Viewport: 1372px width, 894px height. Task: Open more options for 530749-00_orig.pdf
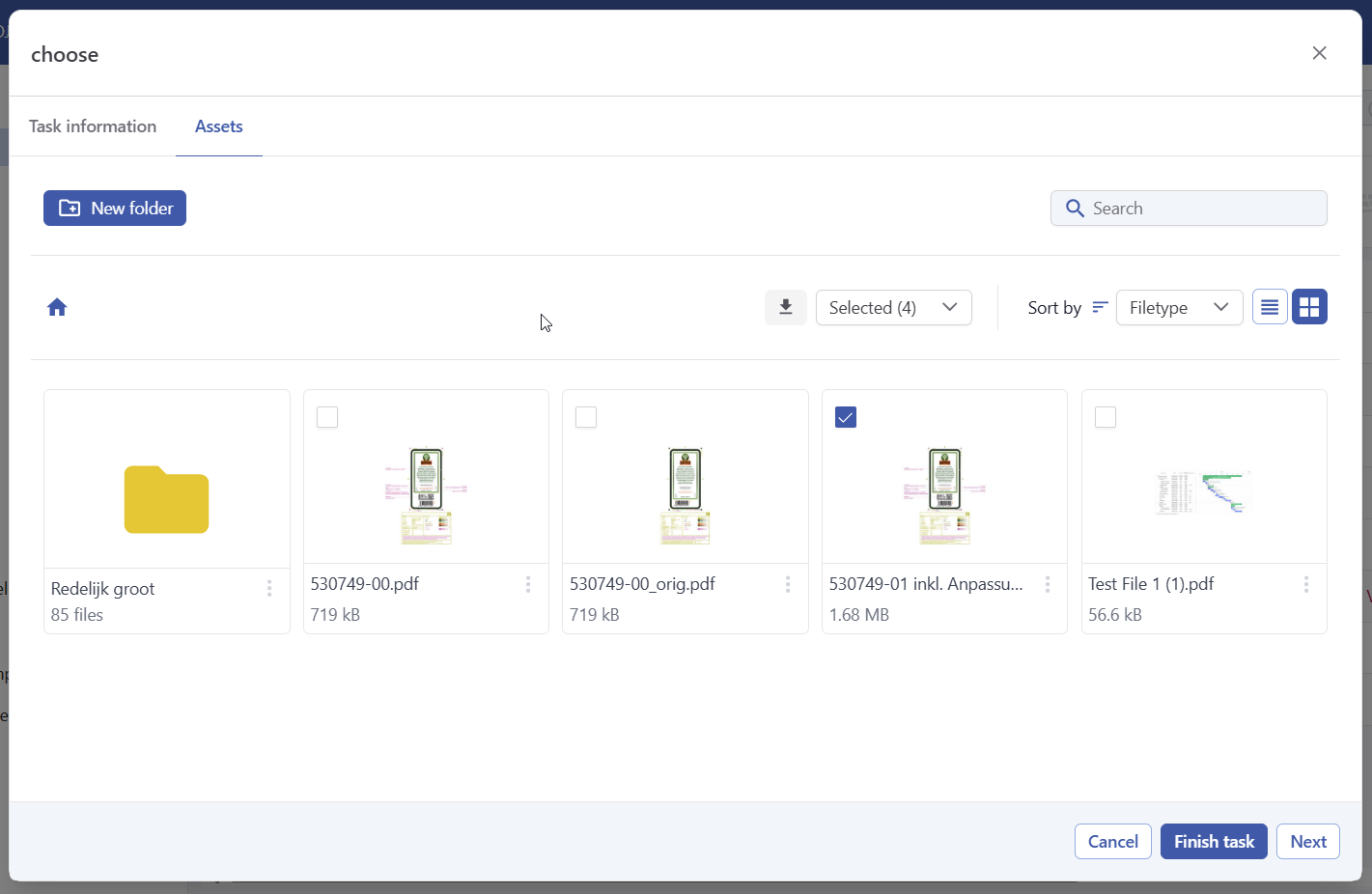click(x=788, y=584)
